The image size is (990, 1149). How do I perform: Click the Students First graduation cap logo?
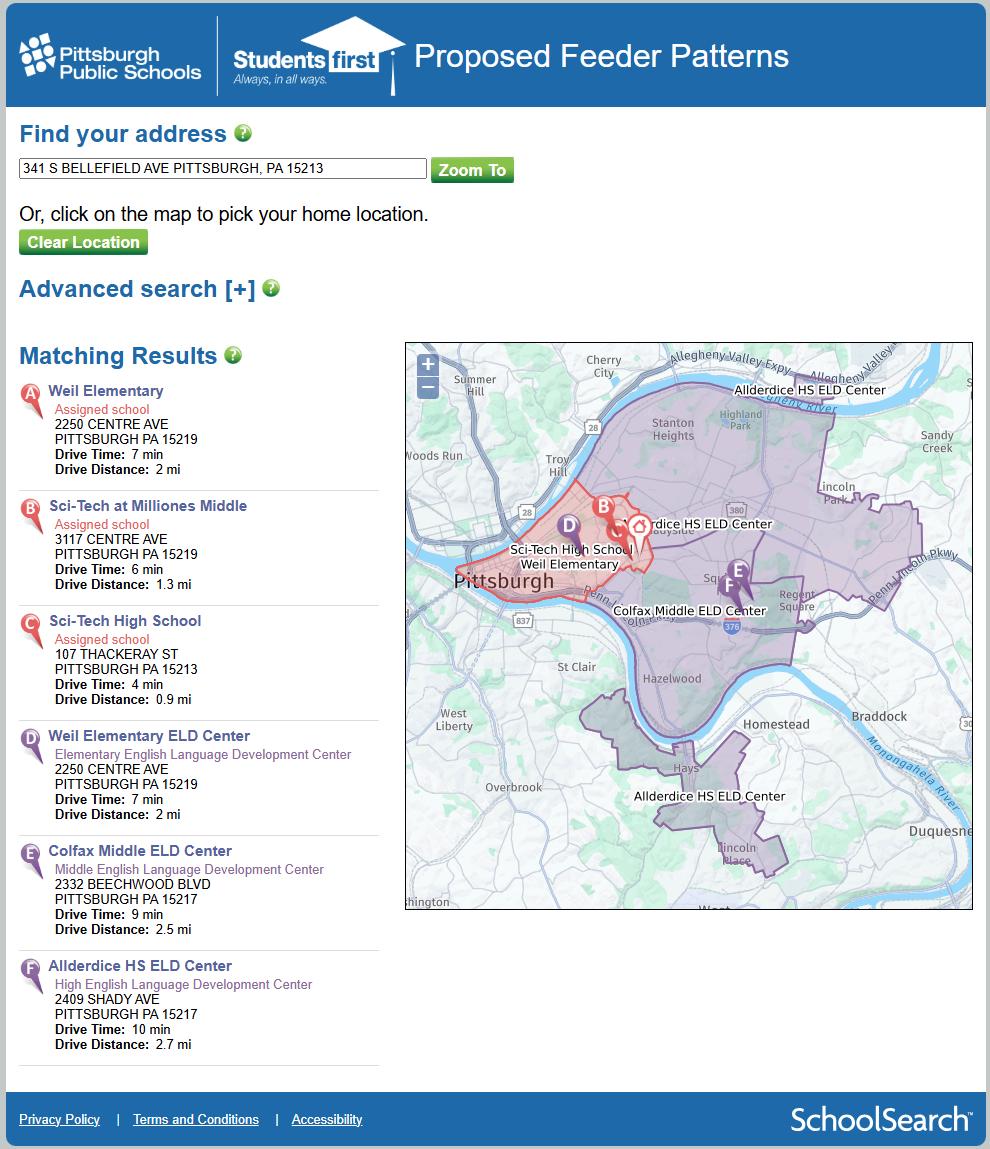(x=318, y=56)
